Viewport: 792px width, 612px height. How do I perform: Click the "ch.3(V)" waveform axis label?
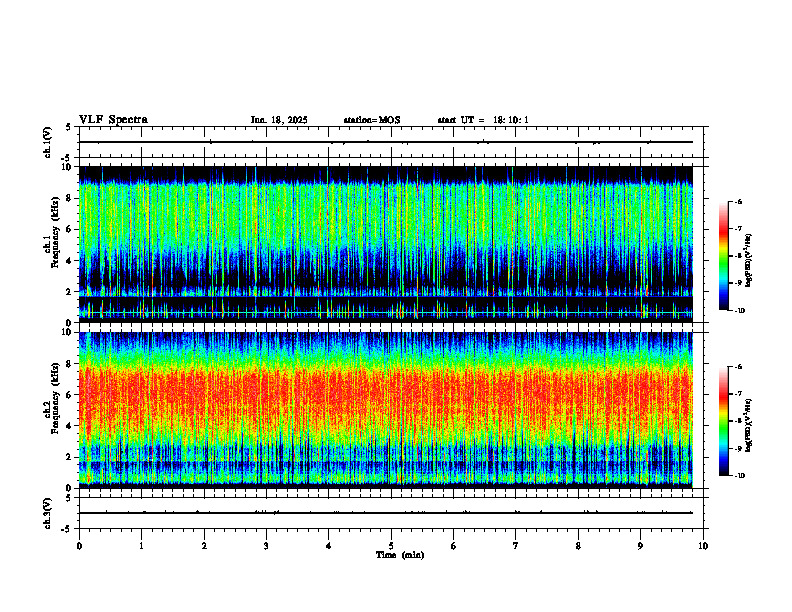[x=48, y=513]
